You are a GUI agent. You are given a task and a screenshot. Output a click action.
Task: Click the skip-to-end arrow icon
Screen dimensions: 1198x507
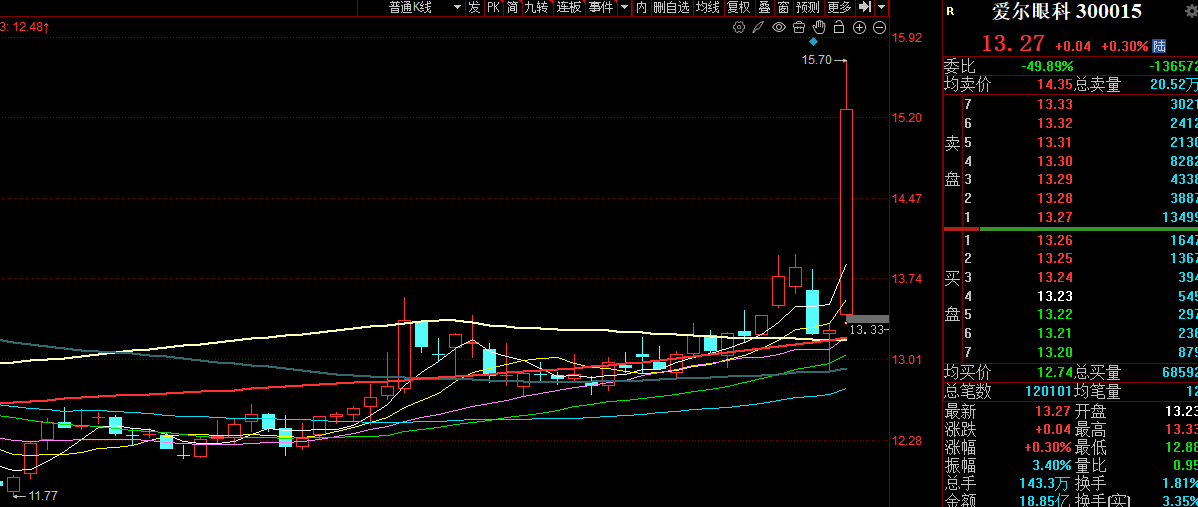coord(865,8)
